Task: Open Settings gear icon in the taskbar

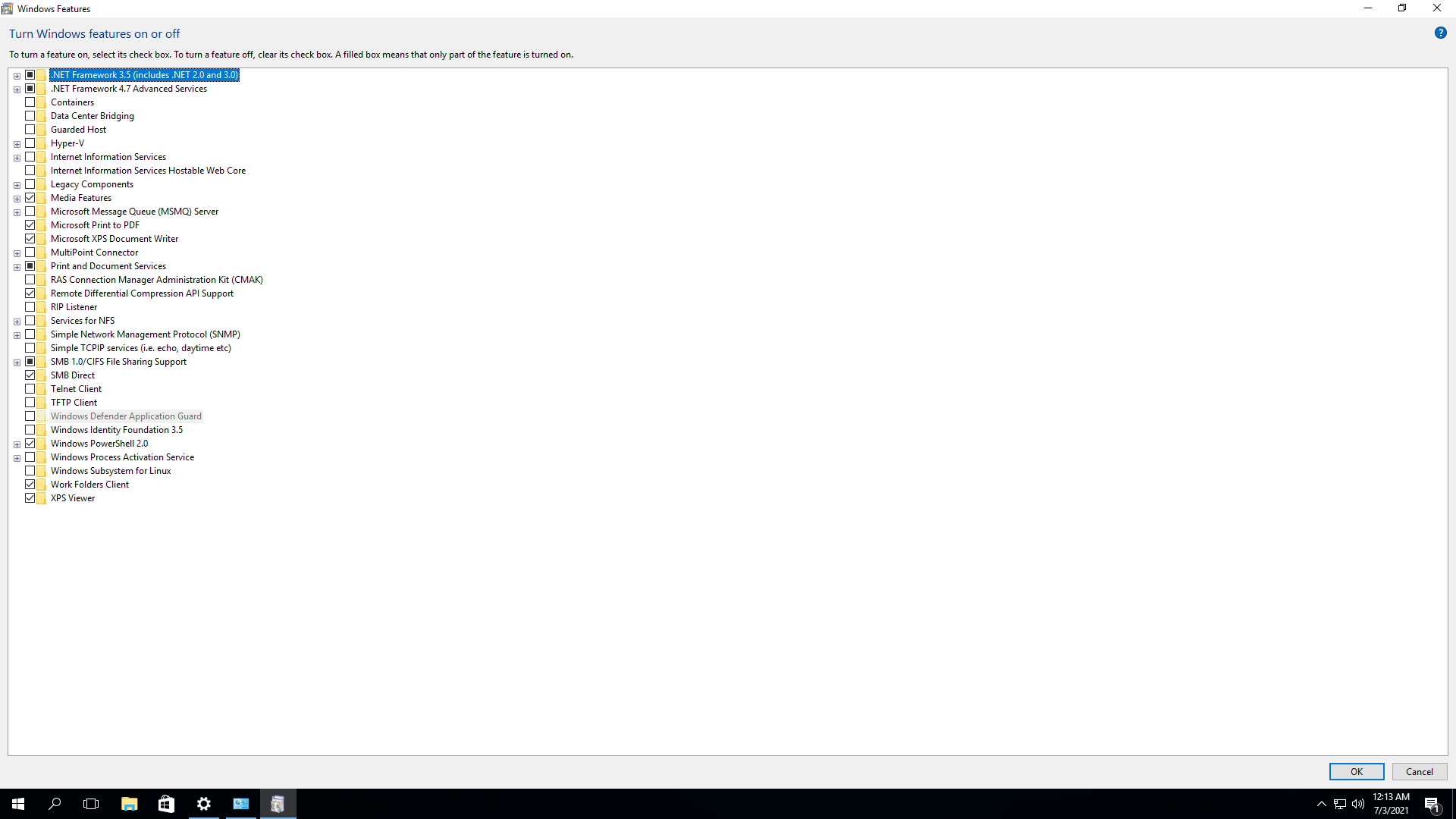Action: point(203,804)
